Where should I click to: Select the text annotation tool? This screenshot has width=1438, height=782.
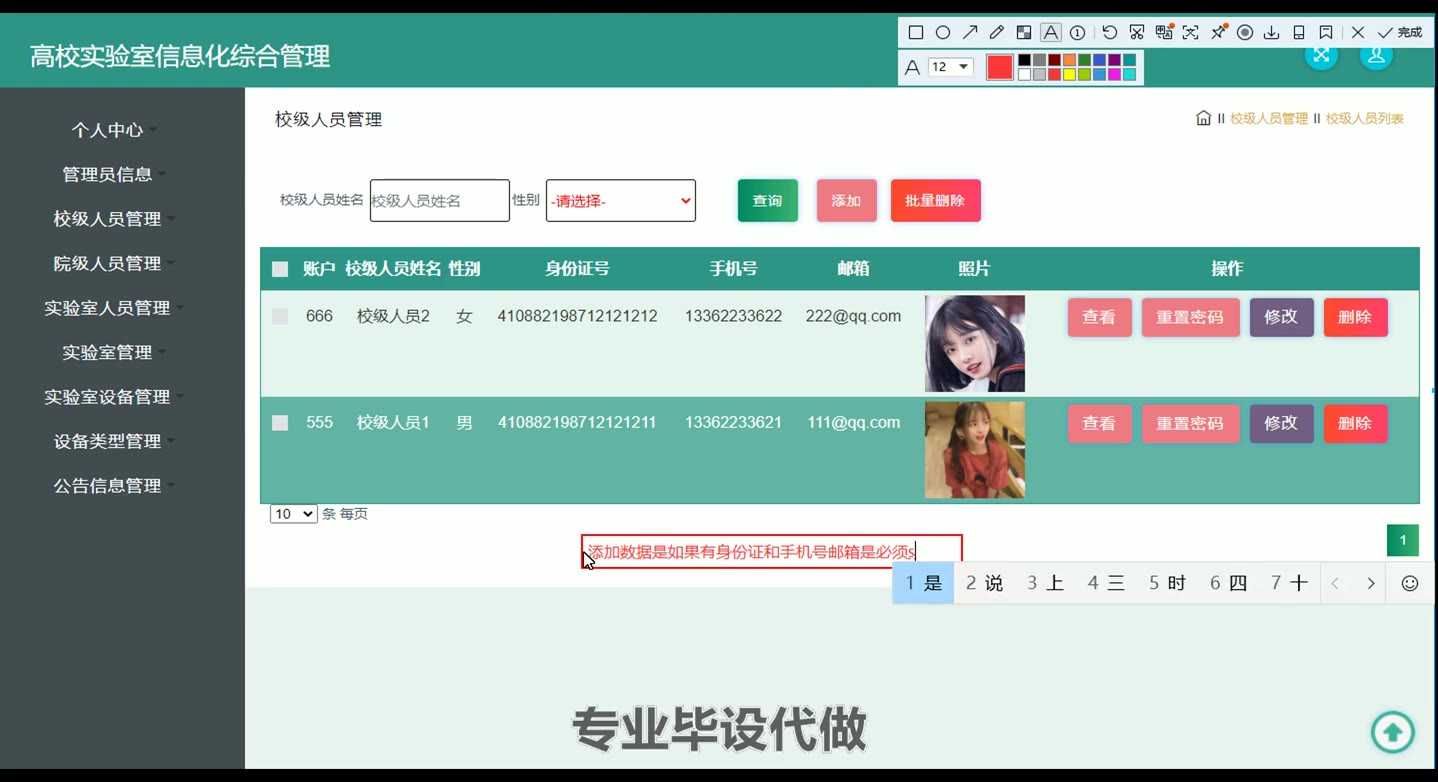point(1050,33)
